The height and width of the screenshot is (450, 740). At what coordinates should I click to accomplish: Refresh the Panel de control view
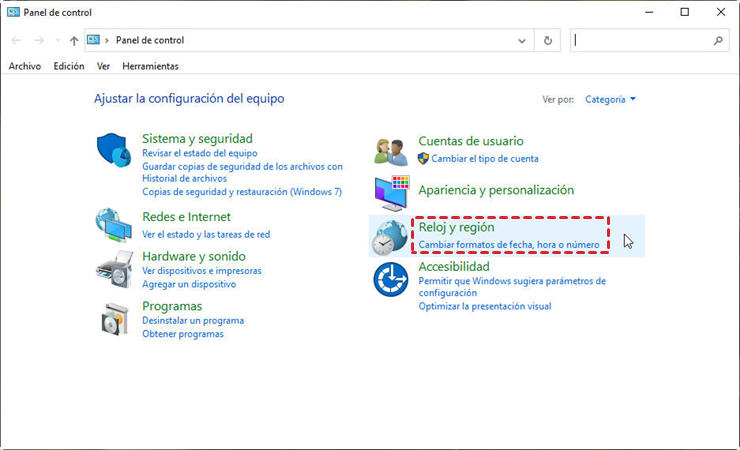click(x=547, y=41)
